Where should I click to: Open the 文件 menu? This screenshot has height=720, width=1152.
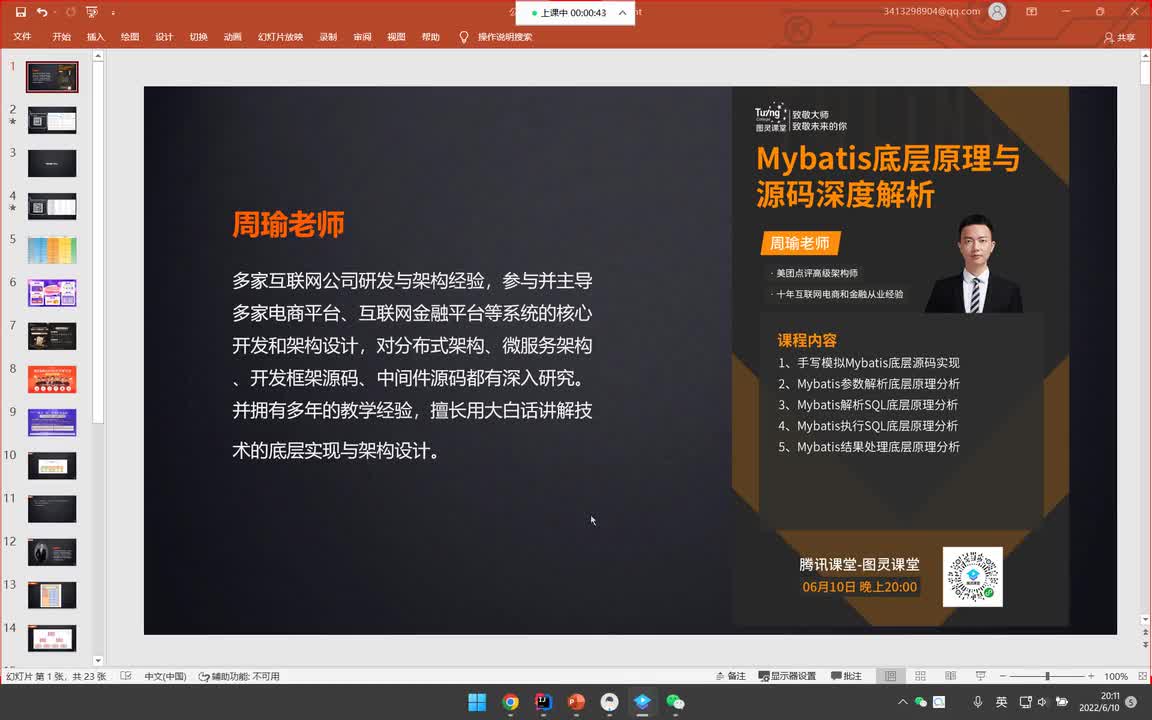(x=22, y=37)
